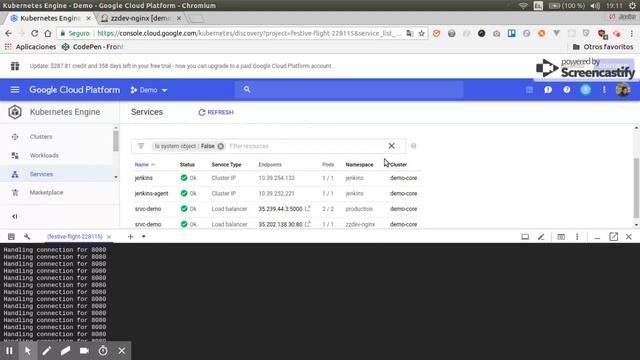
Task: Open the user account avatar
Action: 623,90
